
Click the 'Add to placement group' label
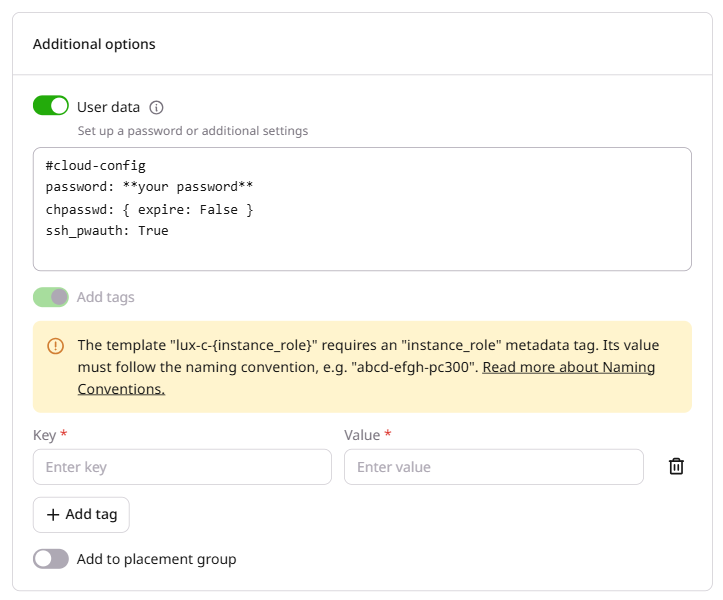point(156,559)
